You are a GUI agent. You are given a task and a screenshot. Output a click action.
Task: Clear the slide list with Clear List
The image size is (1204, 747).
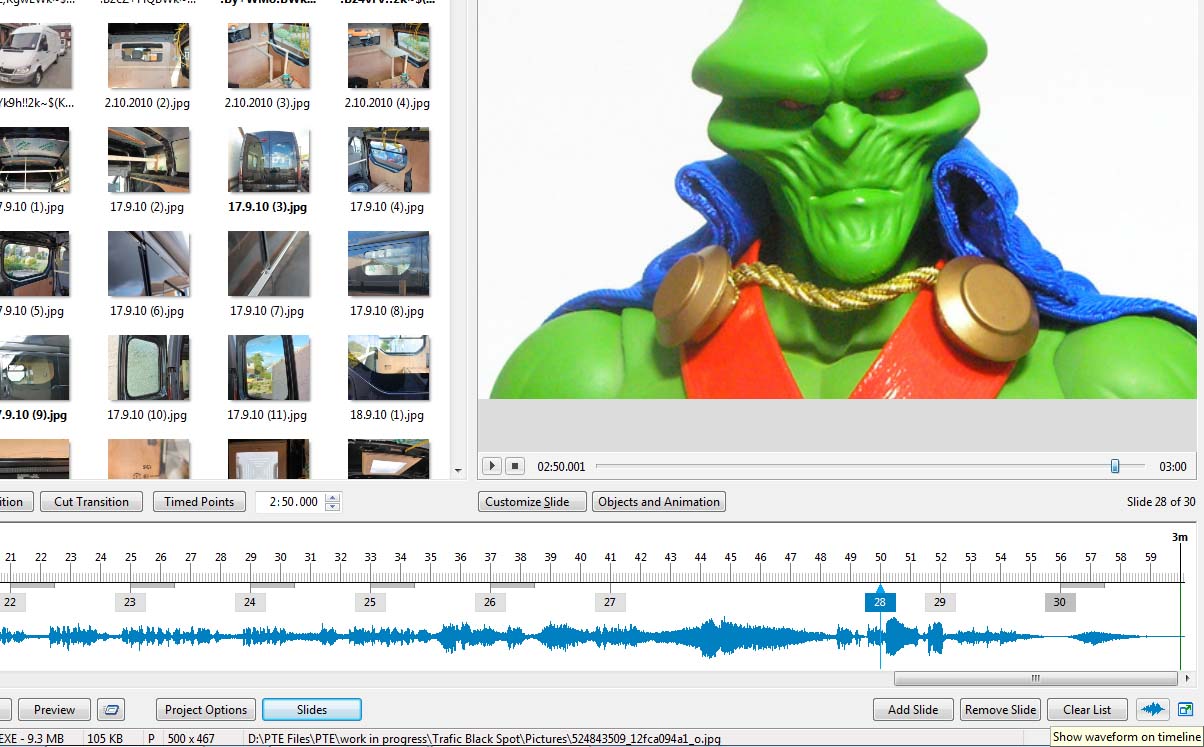tap(1087, 710)
